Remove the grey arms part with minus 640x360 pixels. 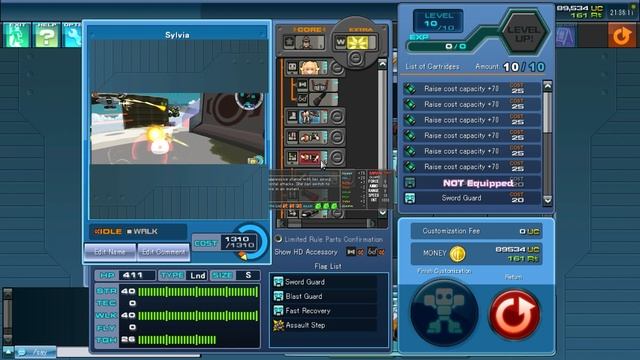pos(337,137)
